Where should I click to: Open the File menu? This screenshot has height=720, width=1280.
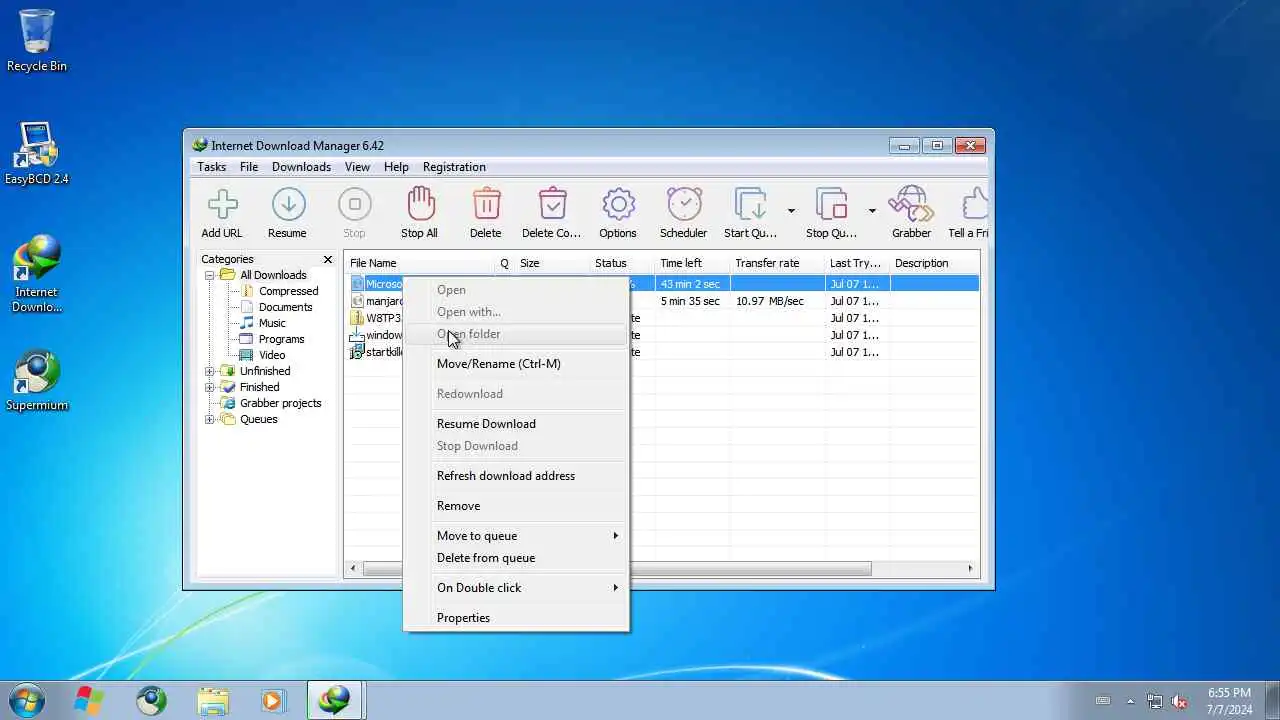(x=249, y=167)
